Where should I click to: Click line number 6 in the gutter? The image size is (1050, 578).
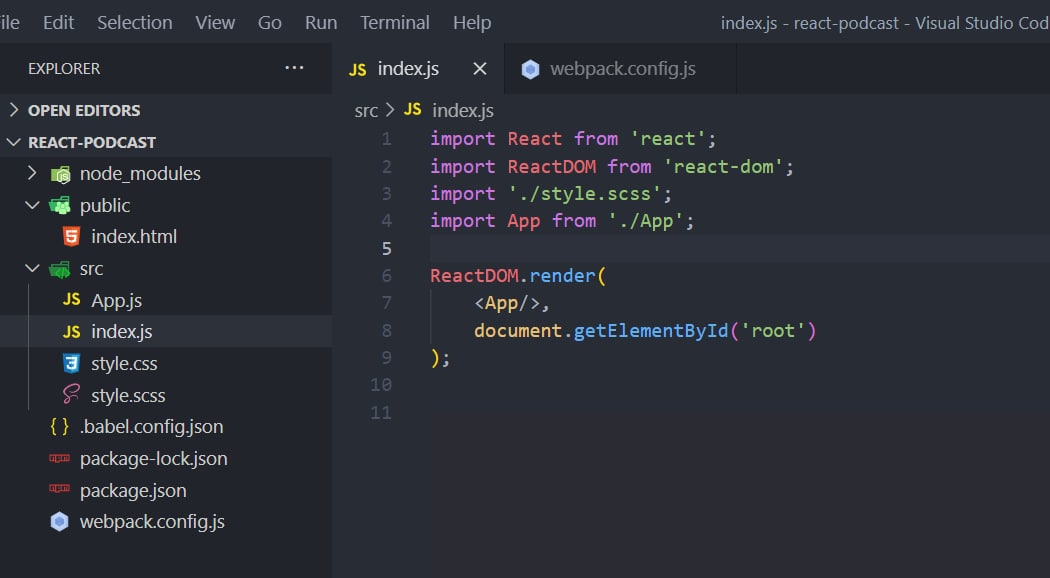coord(386,276)
